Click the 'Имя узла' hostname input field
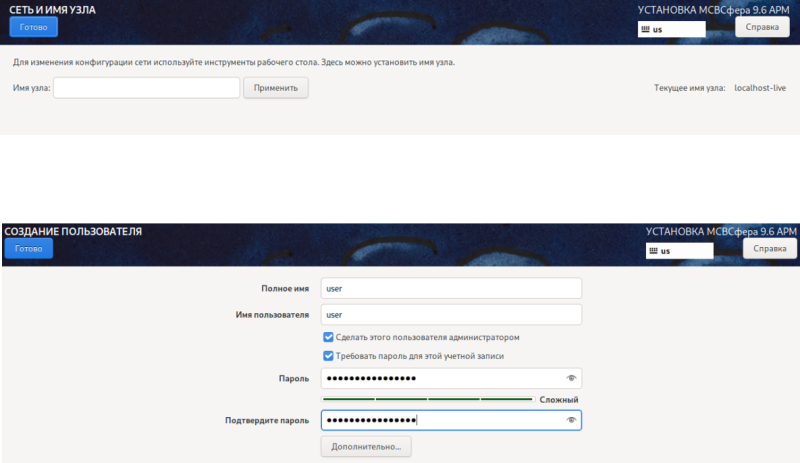This screenshot has width=800, height=463. (147, 88)
